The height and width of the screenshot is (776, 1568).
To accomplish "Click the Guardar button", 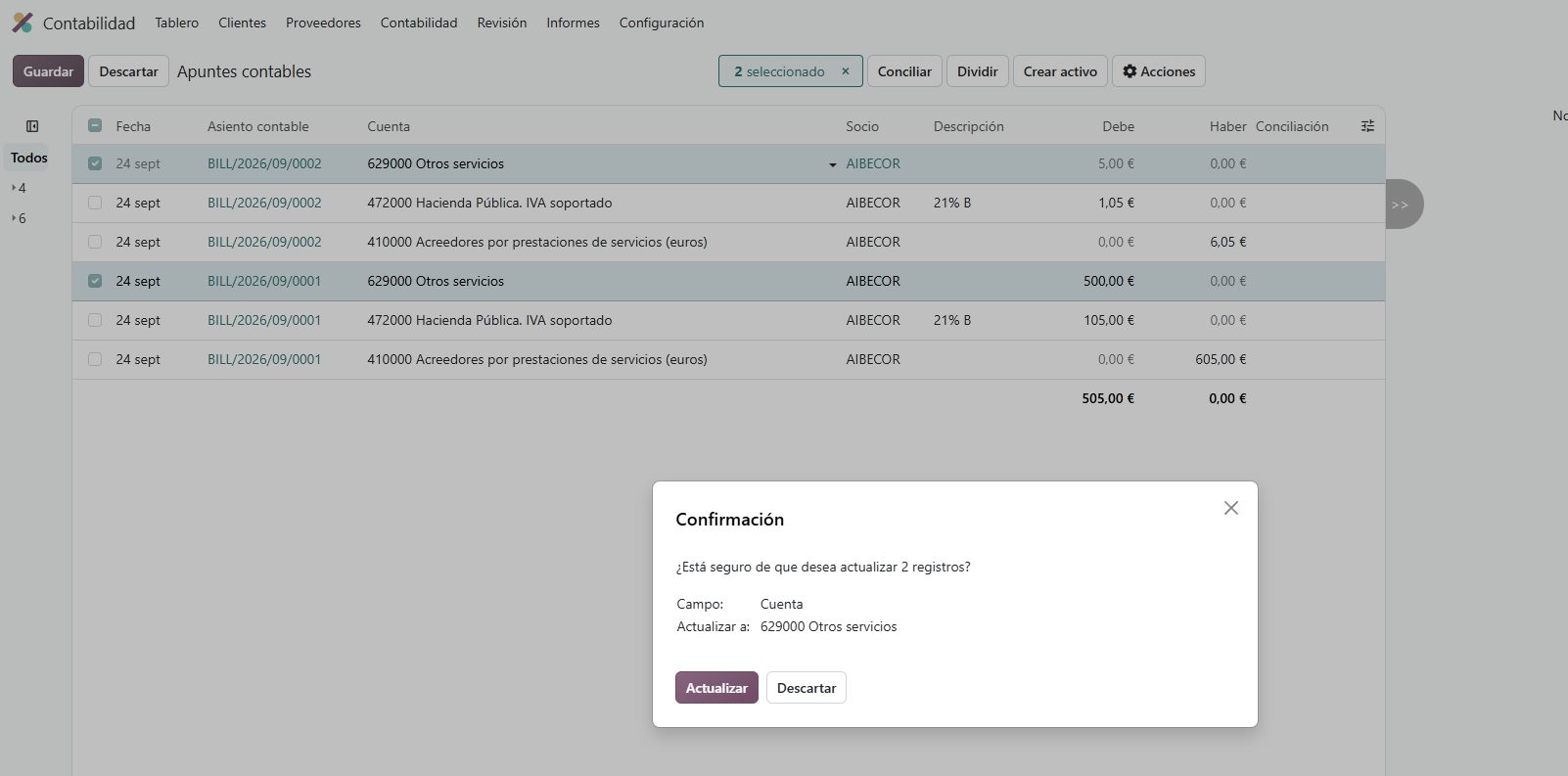I will click(x=48, y=71).
